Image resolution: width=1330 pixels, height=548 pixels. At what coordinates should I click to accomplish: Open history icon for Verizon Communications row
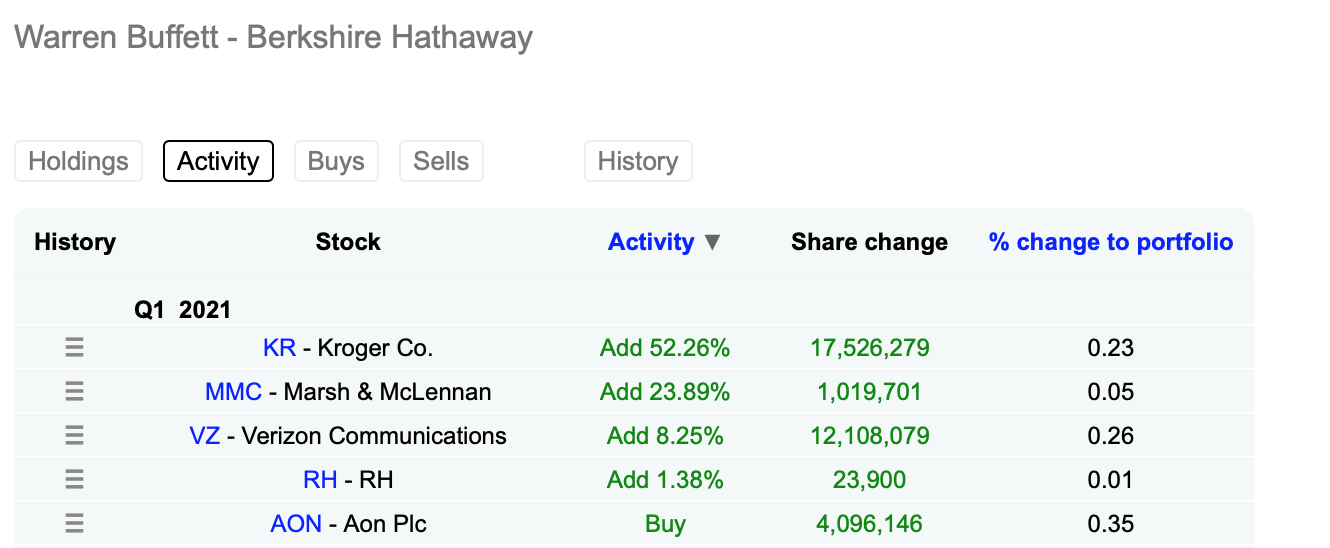74,436
